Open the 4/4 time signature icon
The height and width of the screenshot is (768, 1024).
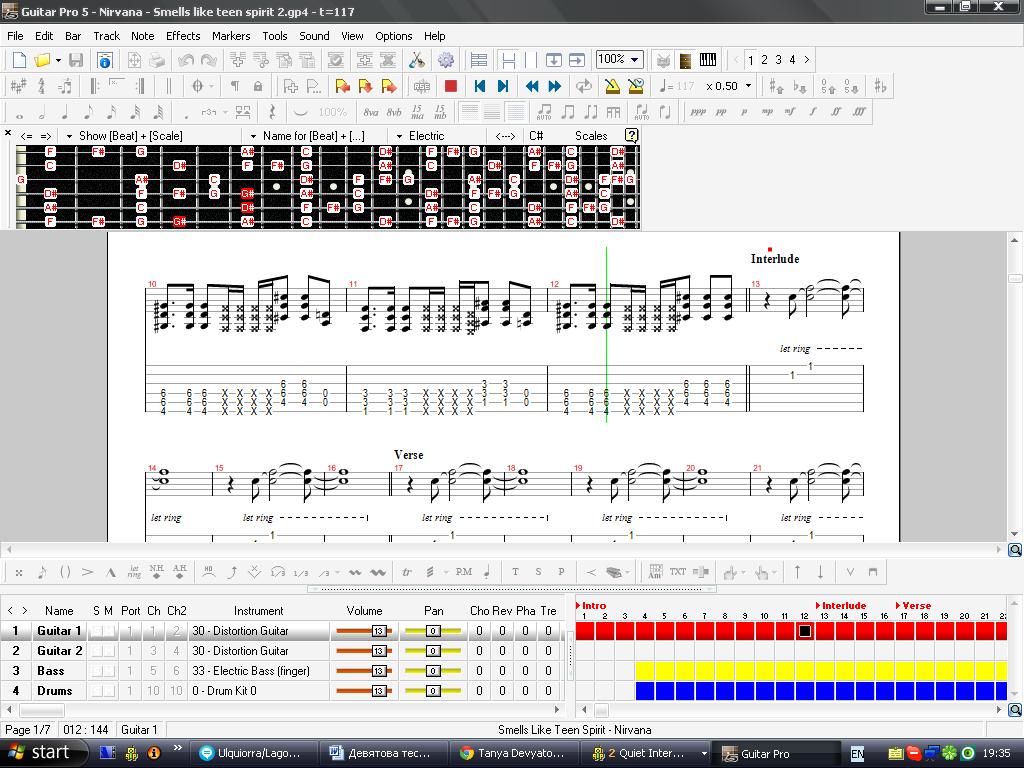point(41,86)
